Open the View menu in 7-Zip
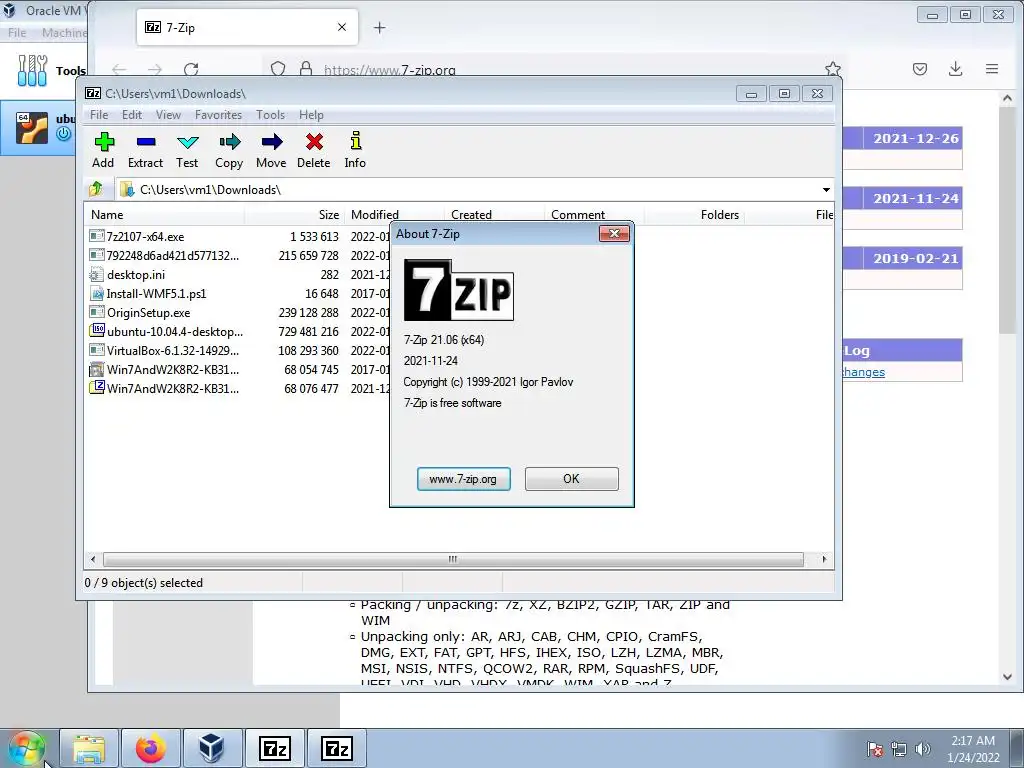 168,115
